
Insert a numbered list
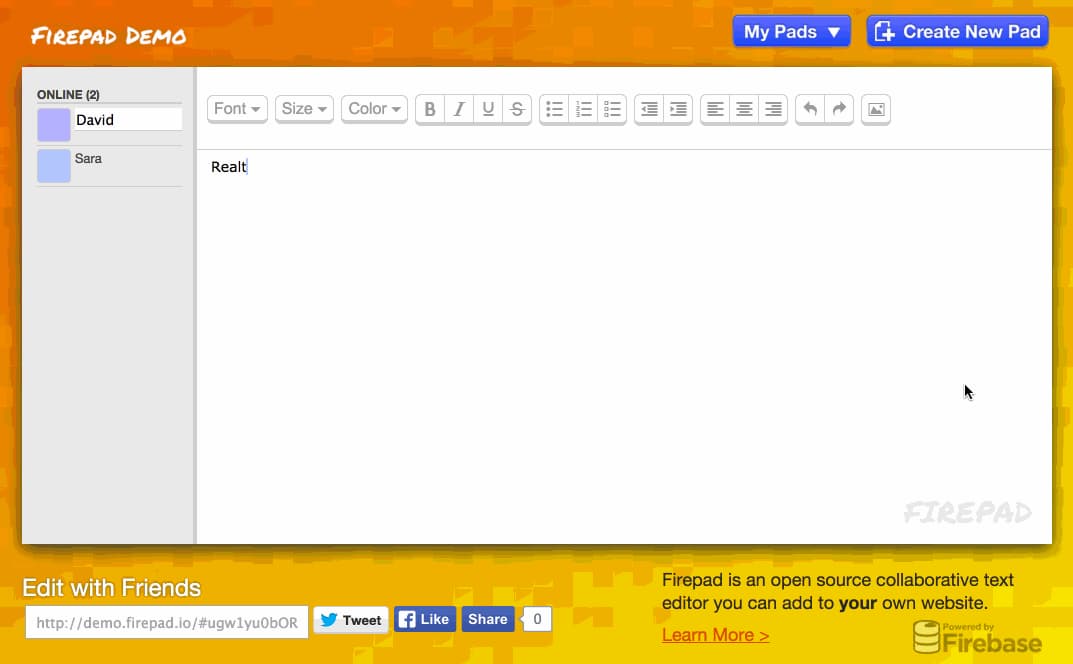coord(583,109)
